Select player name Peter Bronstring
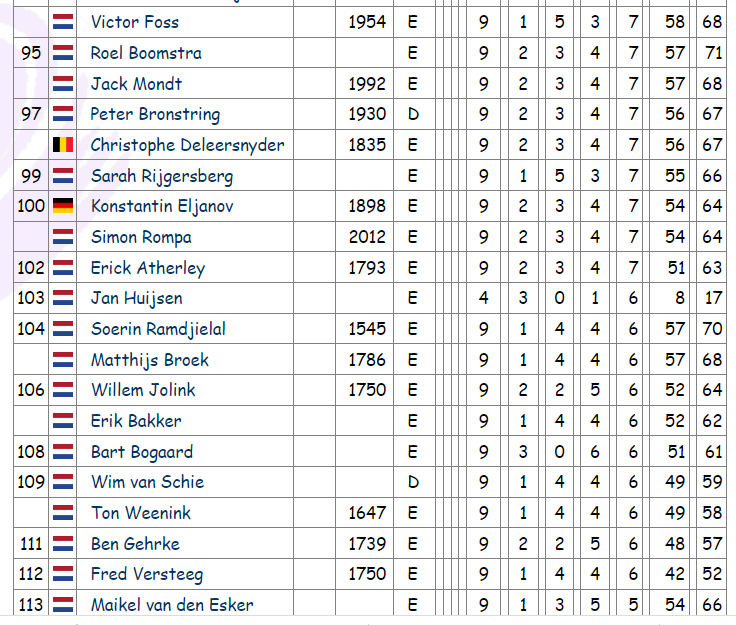The image size is (736, 625). [155, 114]
